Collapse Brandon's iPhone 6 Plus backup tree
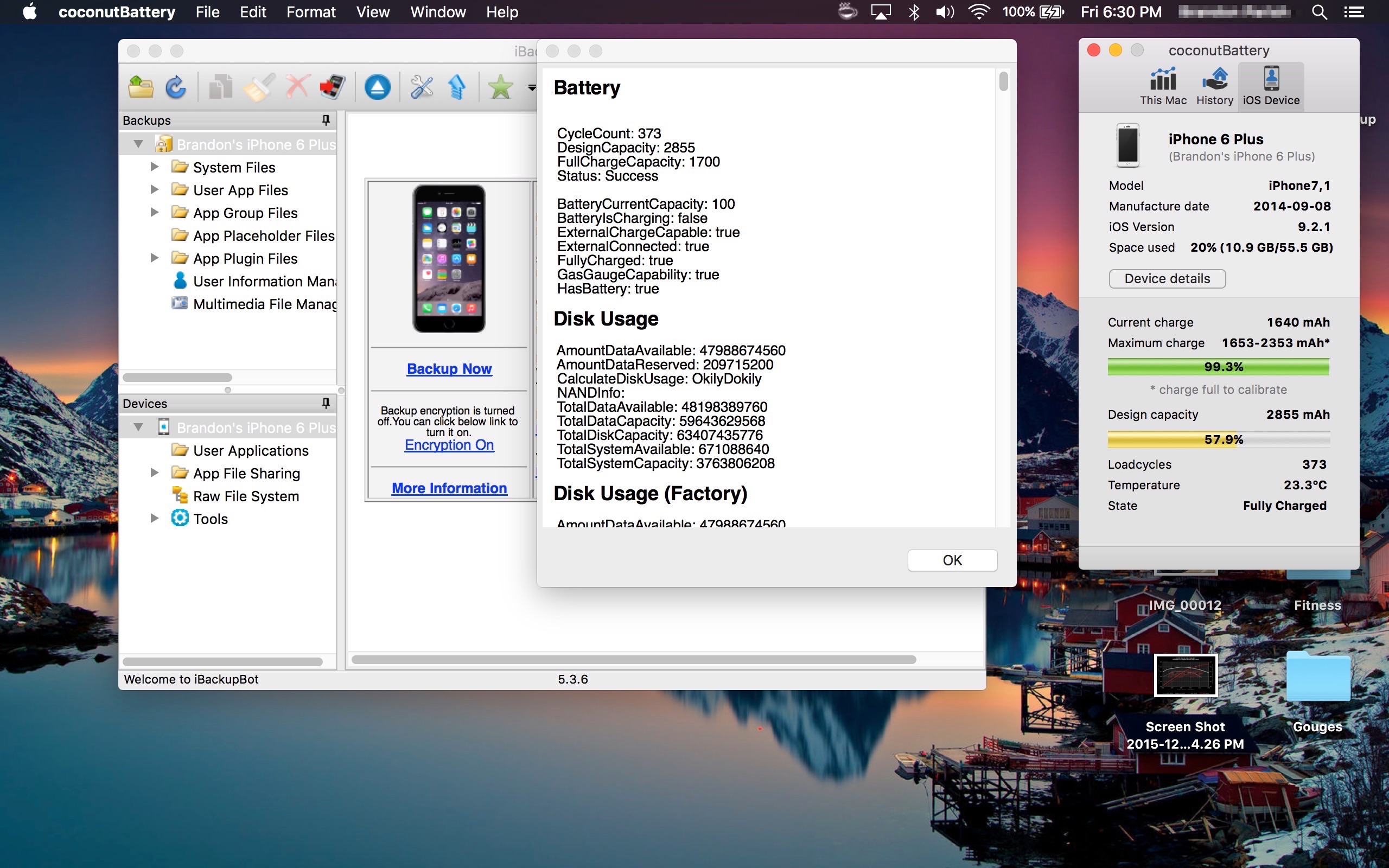This screenshot has height=868, width=1389. [138, 144]
